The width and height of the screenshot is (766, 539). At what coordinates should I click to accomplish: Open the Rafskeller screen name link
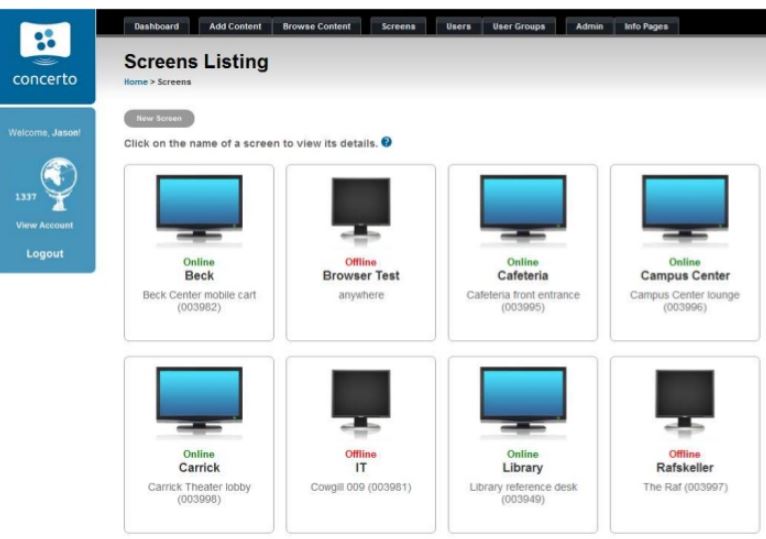[685, 468]
